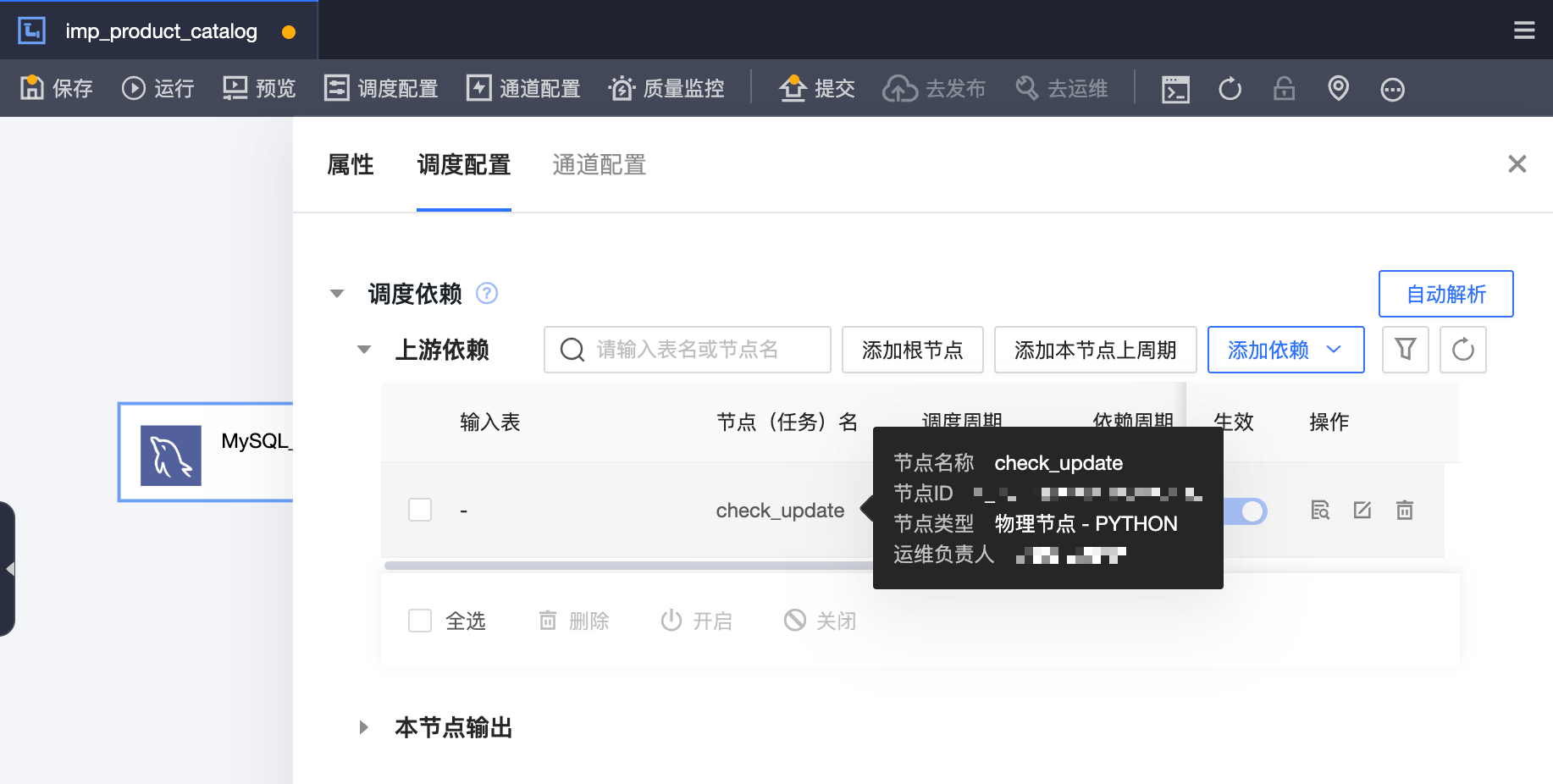Click the bulk 关闭 button
The height and width of the screenshot is (784, 1553).
(x=820, y=621)
